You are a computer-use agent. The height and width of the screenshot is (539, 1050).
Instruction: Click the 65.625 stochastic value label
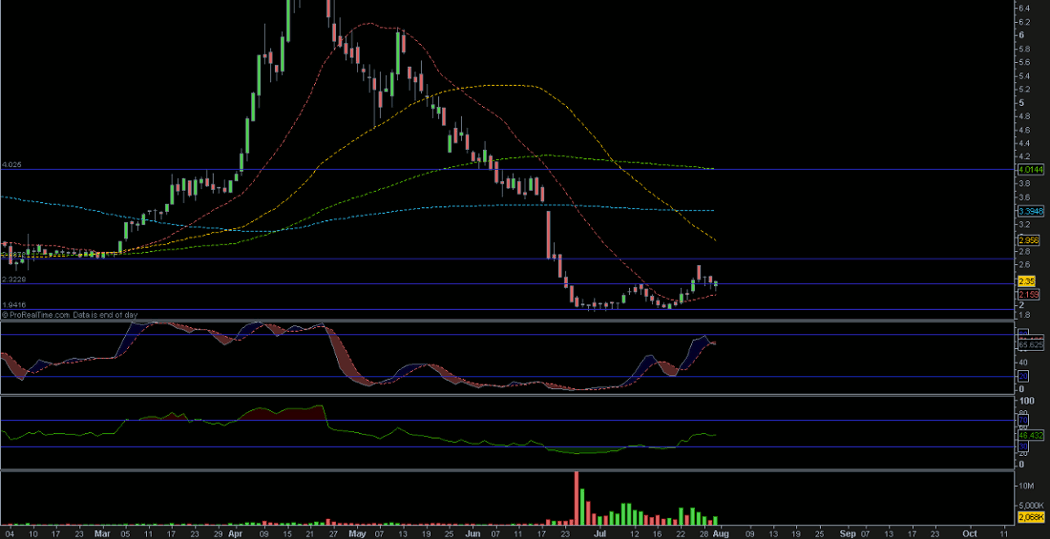1031,345
